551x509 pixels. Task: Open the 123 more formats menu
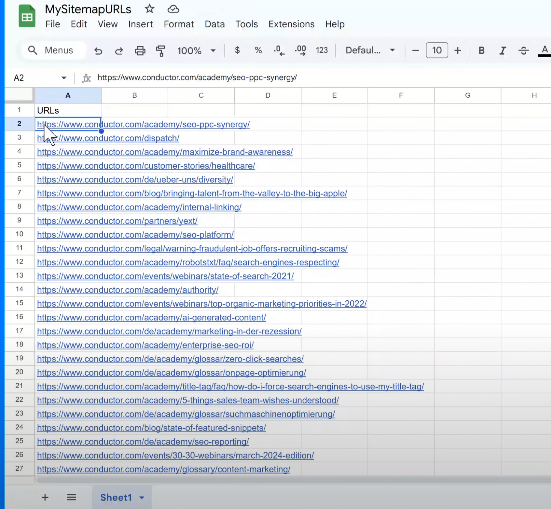(322, 50)
